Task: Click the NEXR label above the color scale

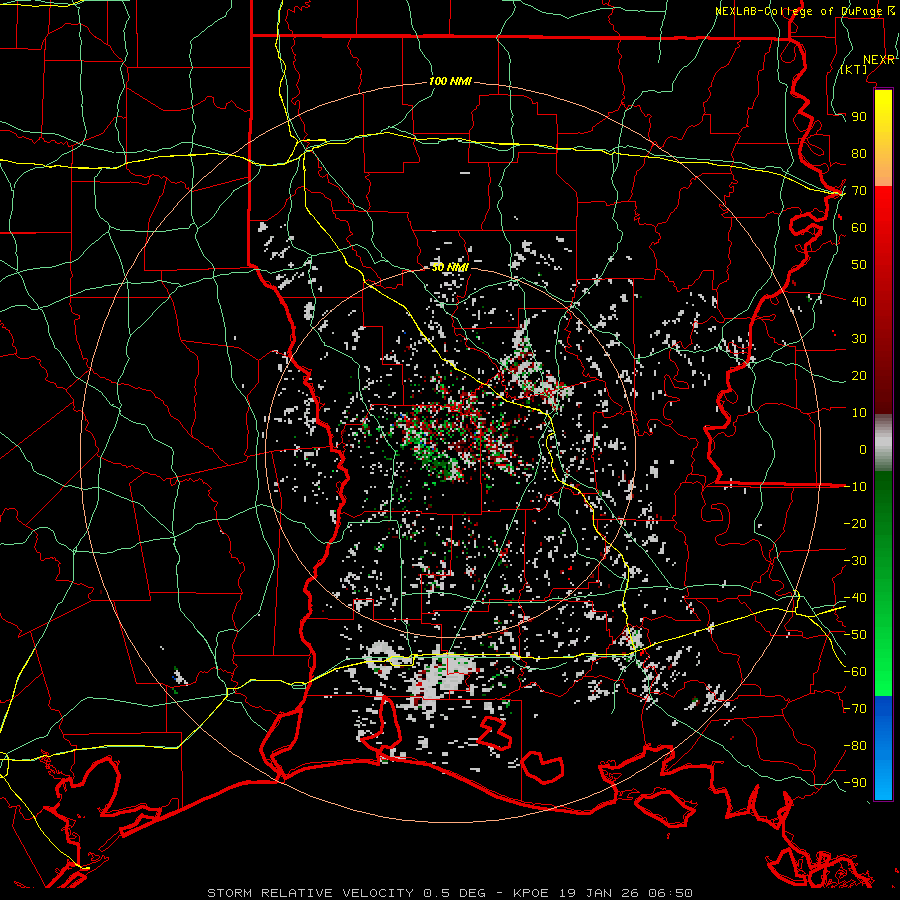Action: click(x=879, y=60)
